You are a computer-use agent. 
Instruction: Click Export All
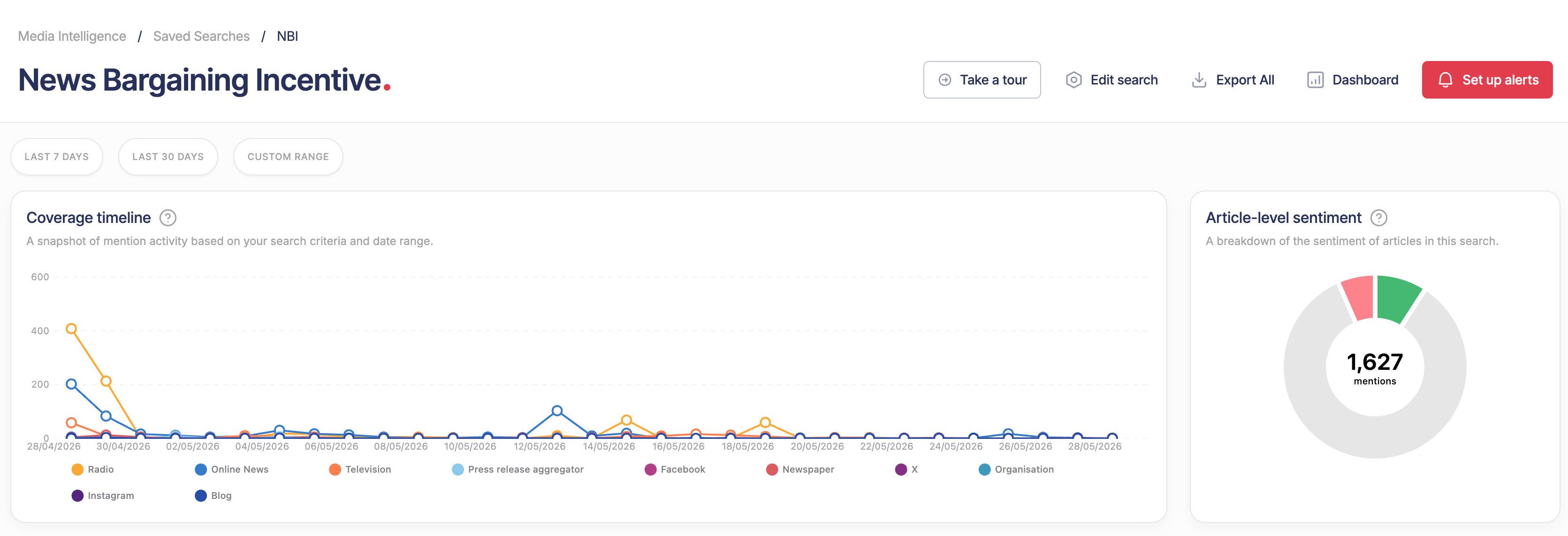pos(1232,80)
